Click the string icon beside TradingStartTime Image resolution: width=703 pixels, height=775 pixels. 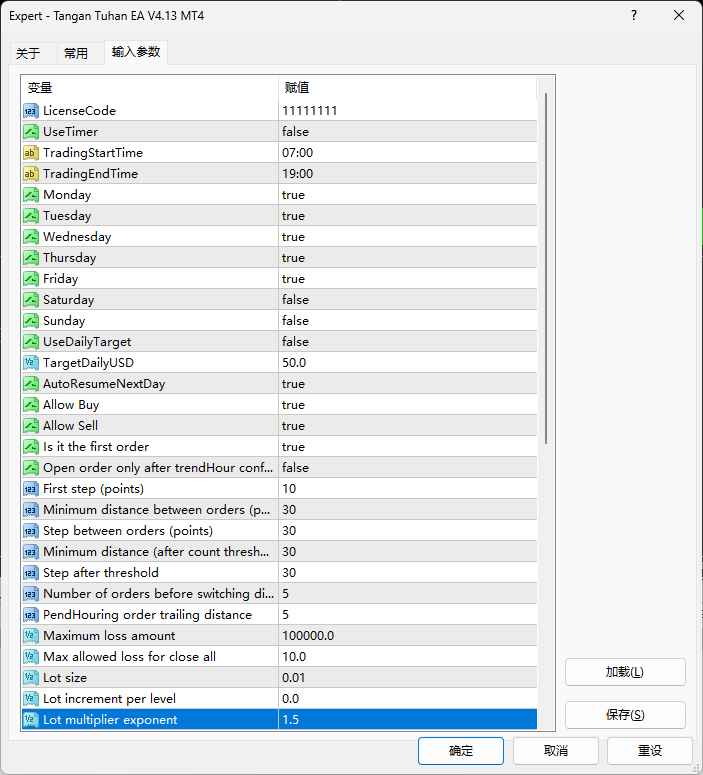[31, 153]
